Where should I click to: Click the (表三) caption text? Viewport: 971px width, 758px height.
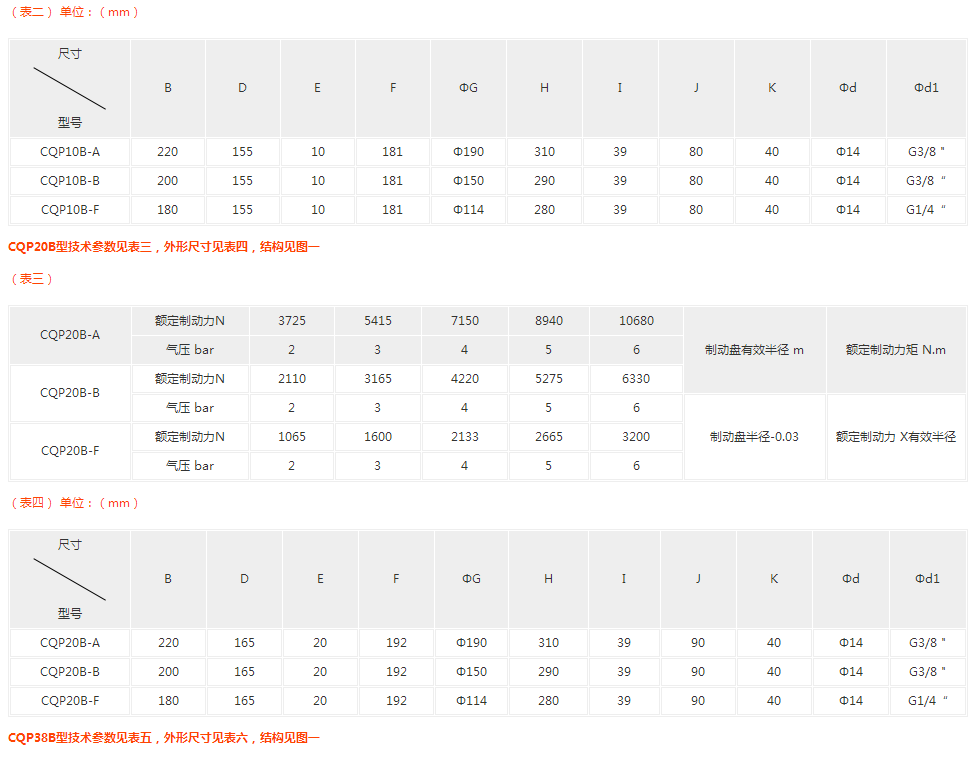pyautogui.click(x=32, y=279)
